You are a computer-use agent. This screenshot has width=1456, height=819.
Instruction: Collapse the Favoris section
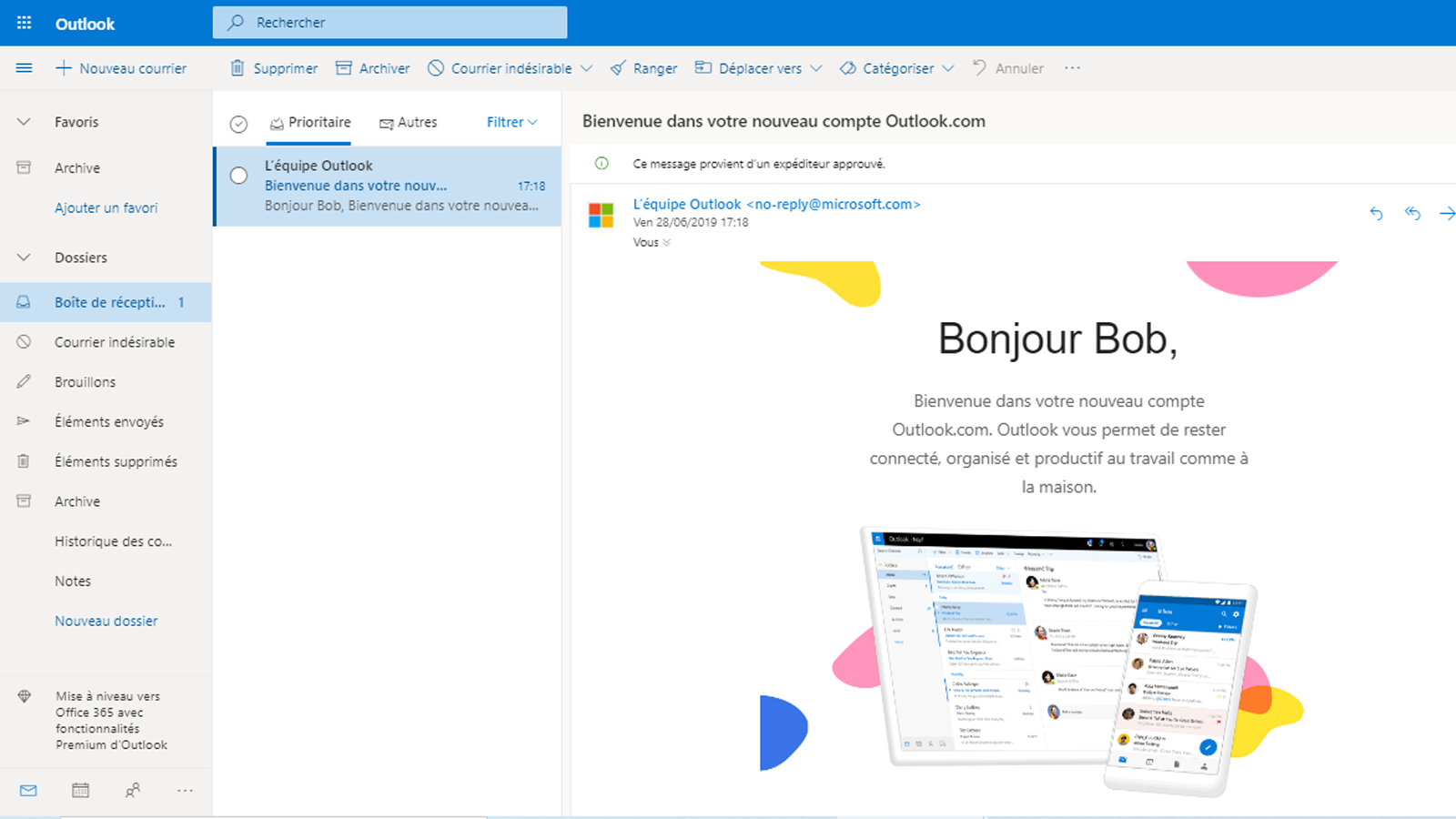[25, 122]
